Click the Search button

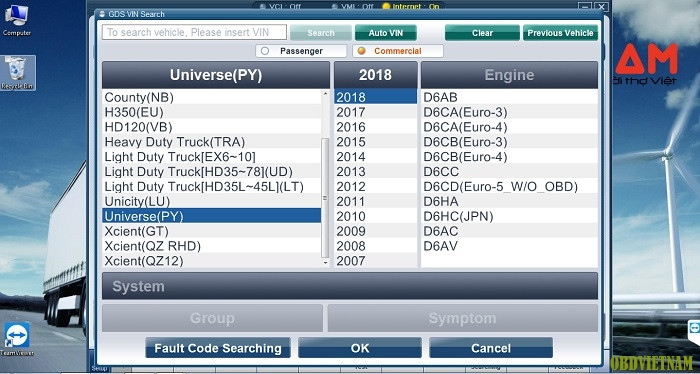[x=321, y=33]
